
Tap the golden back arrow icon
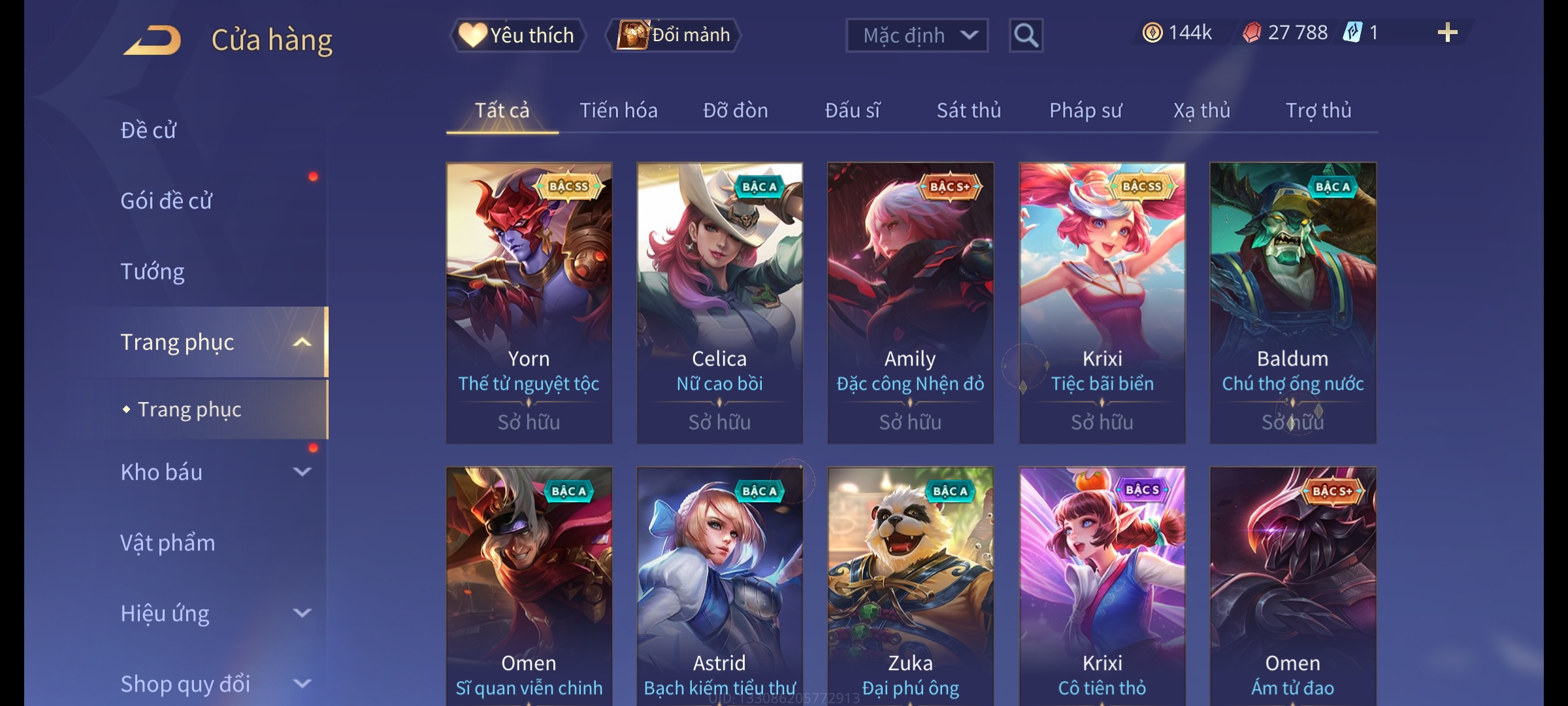[152, 40]
